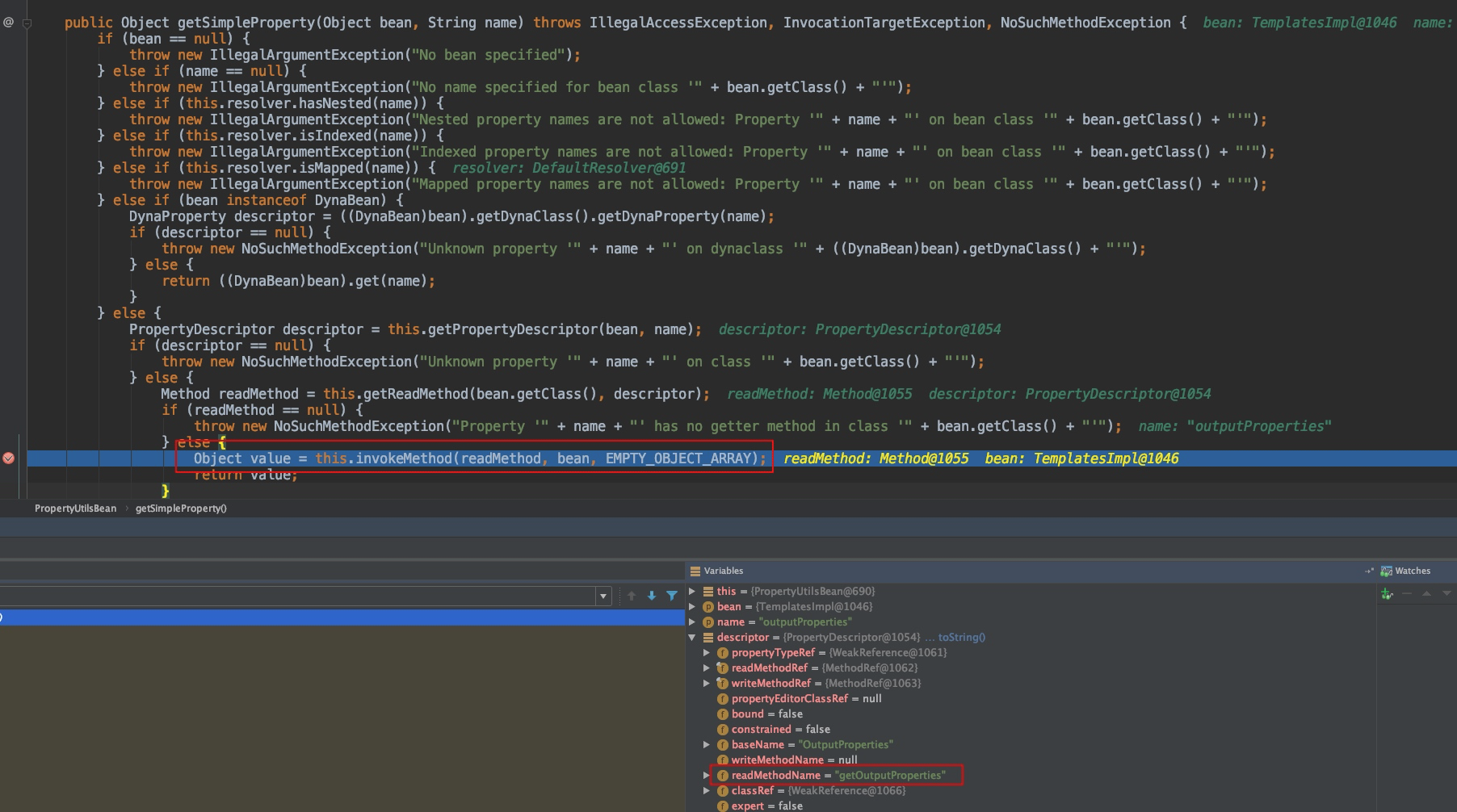Screen dimensions: 1457x812
Task: Expand the readMethodName field
Action: [707, 776]
